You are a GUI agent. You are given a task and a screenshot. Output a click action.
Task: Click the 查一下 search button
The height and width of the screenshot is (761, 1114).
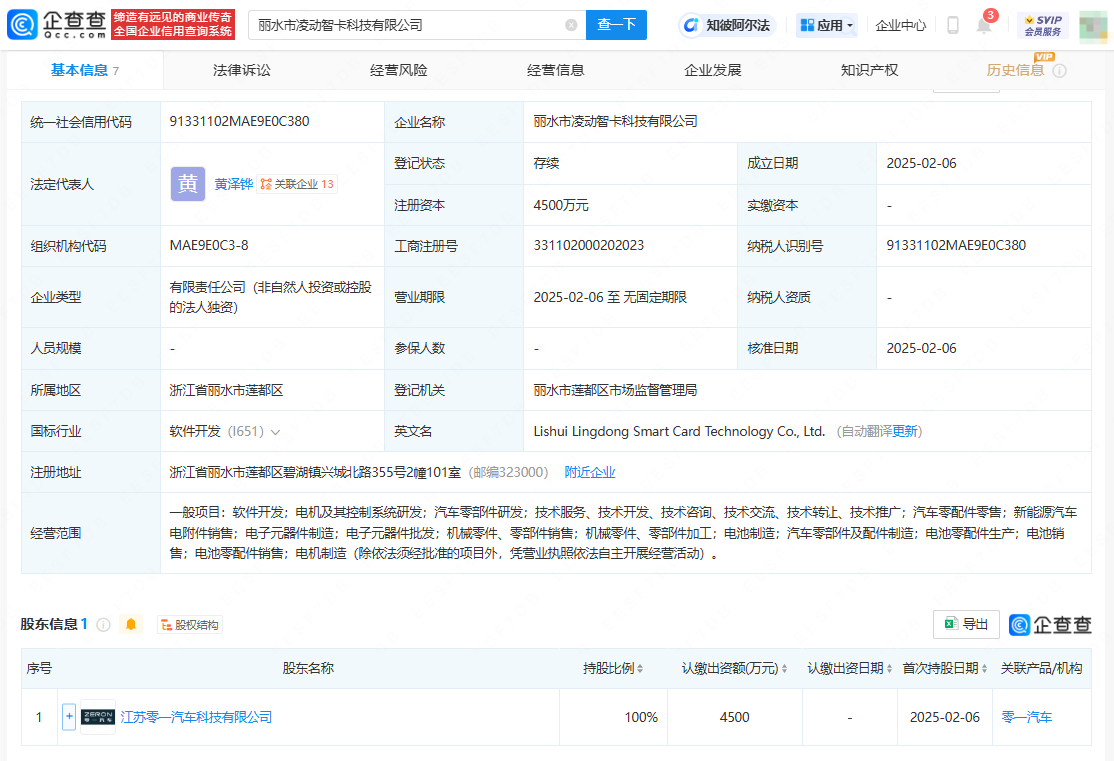[x=616, y=26]
